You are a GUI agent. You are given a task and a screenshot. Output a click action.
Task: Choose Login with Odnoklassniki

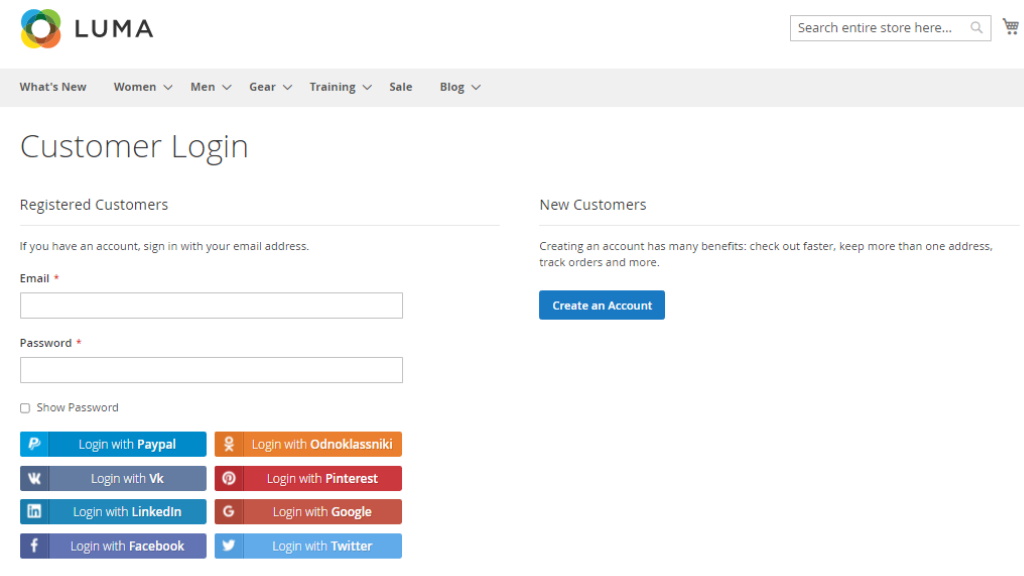tap(308, 444)
